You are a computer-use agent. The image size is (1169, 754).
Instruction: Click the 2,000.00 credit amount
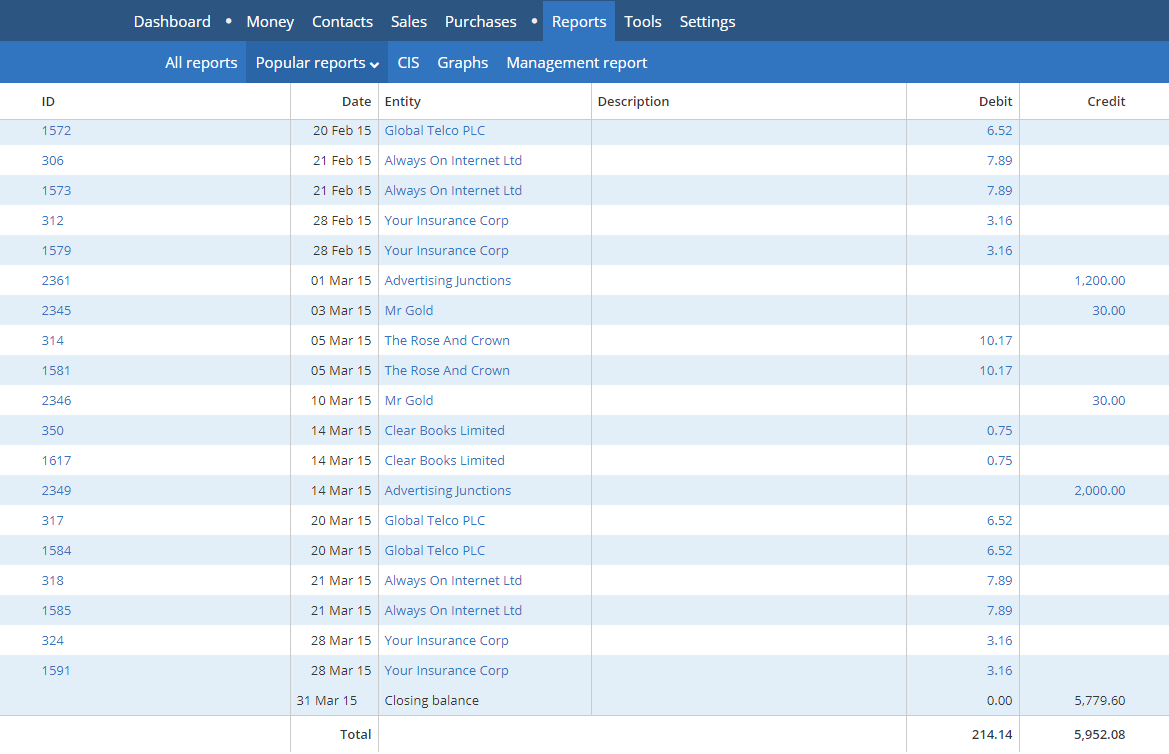tap(1100, 491)
